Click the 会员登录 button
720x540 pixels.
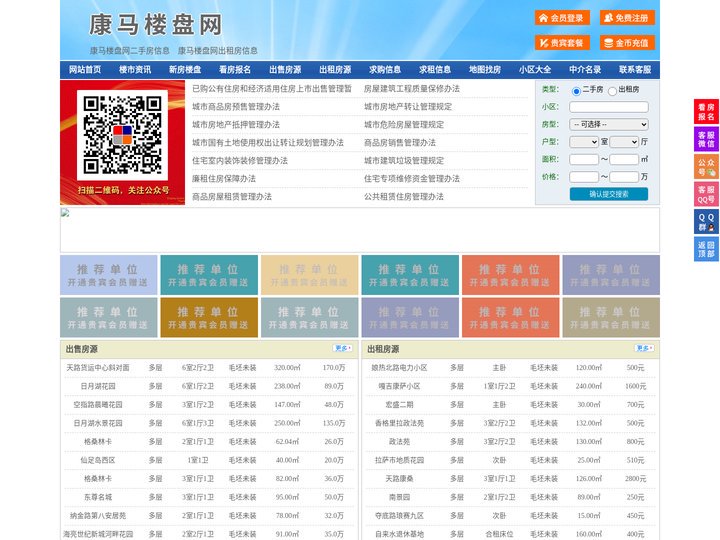pyautogui.click(x=562, y=18)
